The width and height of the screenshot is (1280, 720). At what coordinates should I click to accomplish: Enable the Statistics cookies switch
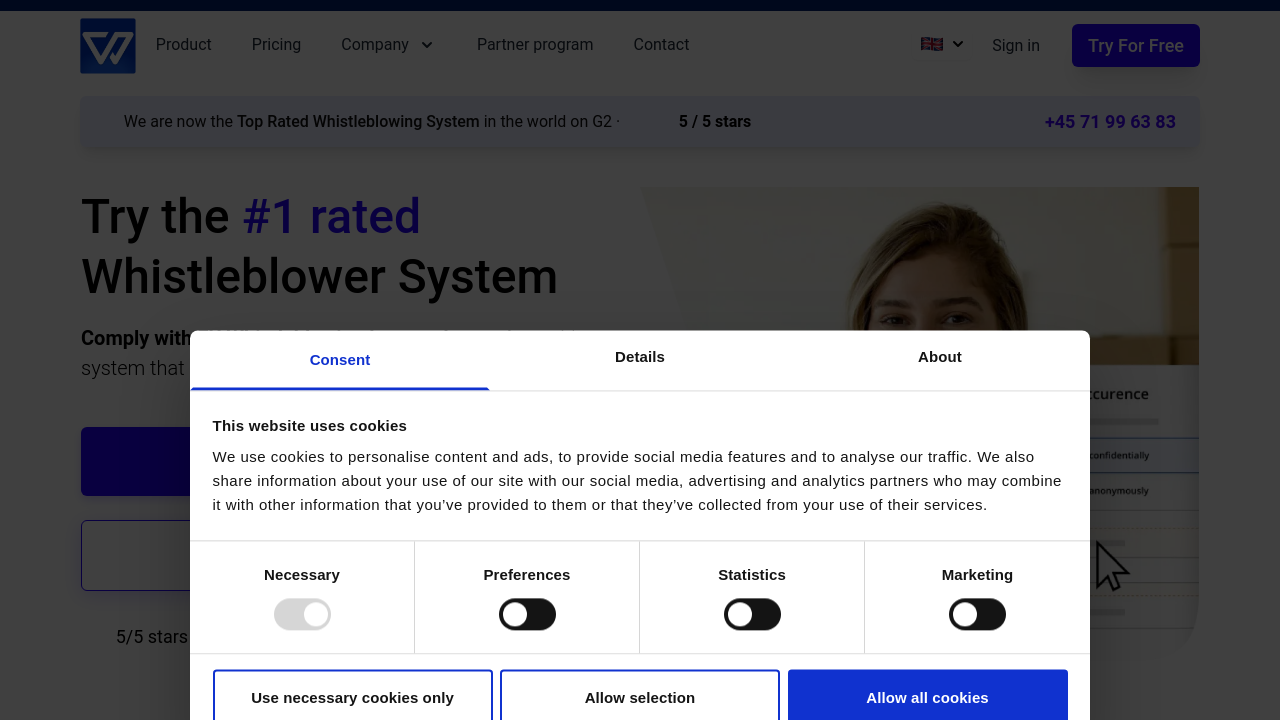pos(752,614)
